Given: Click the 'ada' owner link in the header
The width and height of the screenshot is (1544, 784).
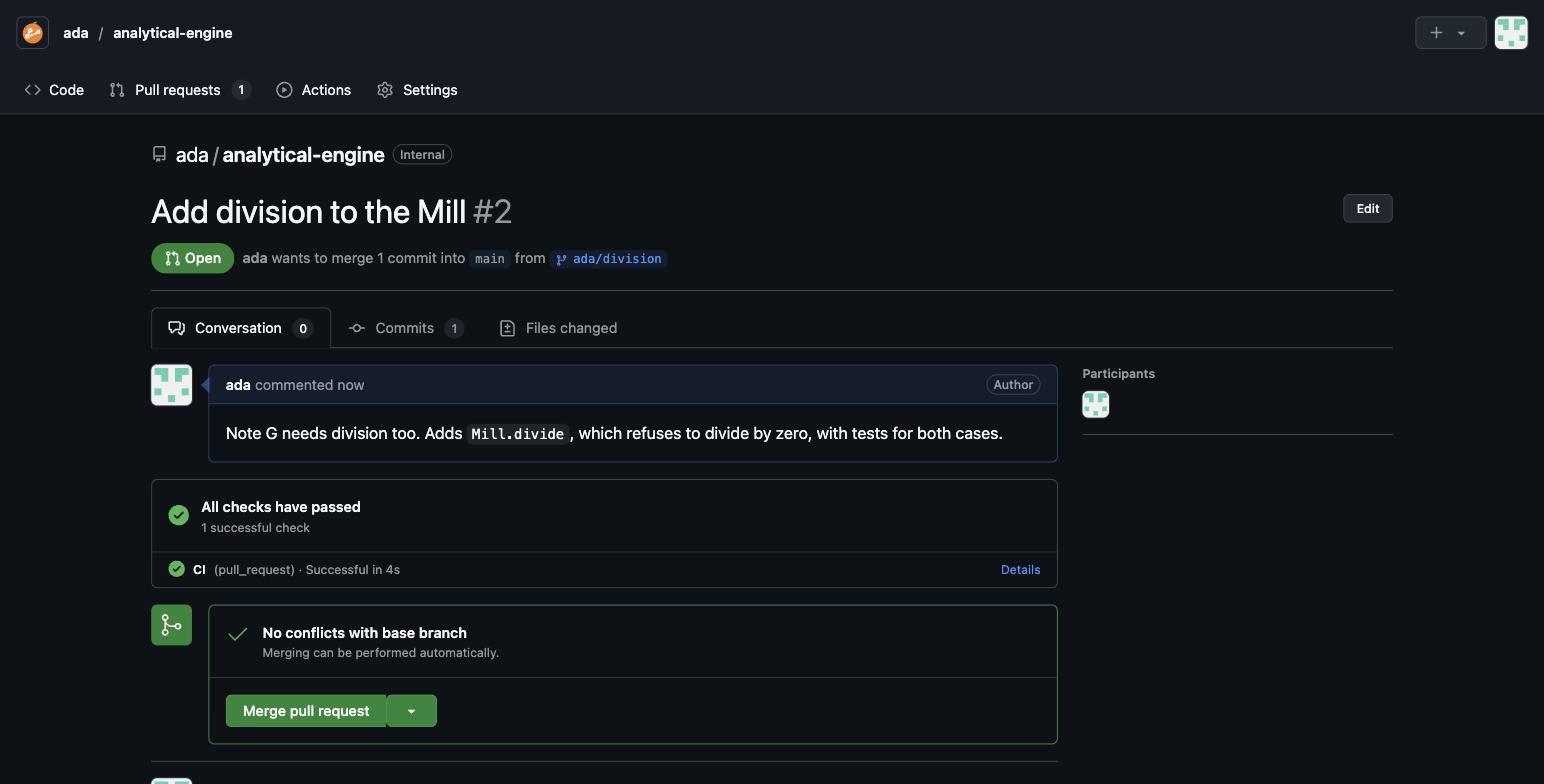Looking at the screenshot, I should [x=76, y=33].
